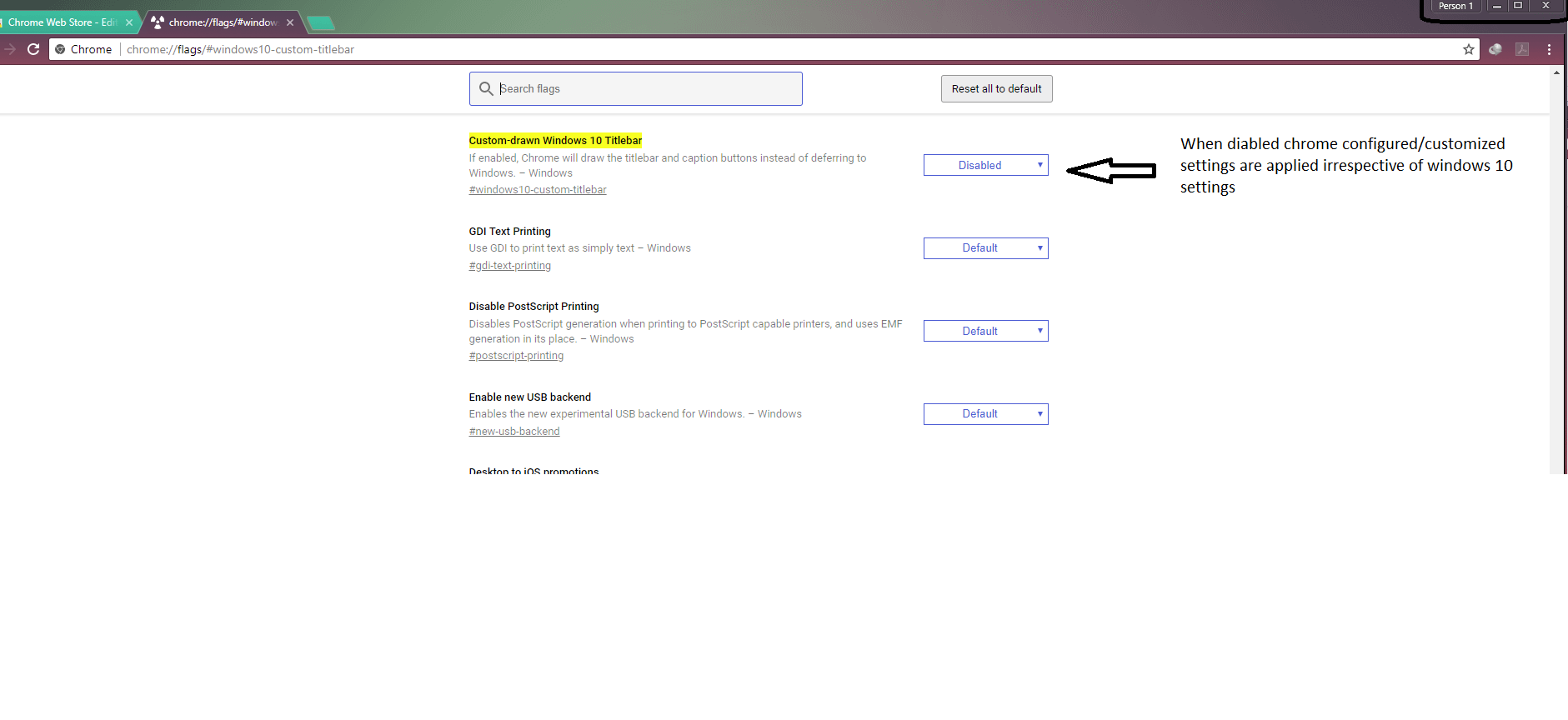Click the scrollbar up arrow
This screenshot has height=720, width=1568.
point(1556,72)
